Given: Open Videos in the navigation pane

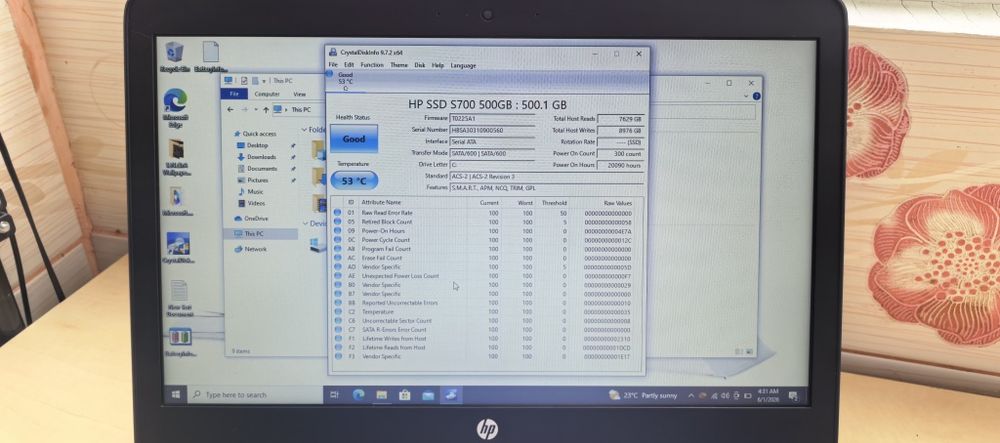Looking at the screenshot, I should pyautogui.click(x=251, y=203).
